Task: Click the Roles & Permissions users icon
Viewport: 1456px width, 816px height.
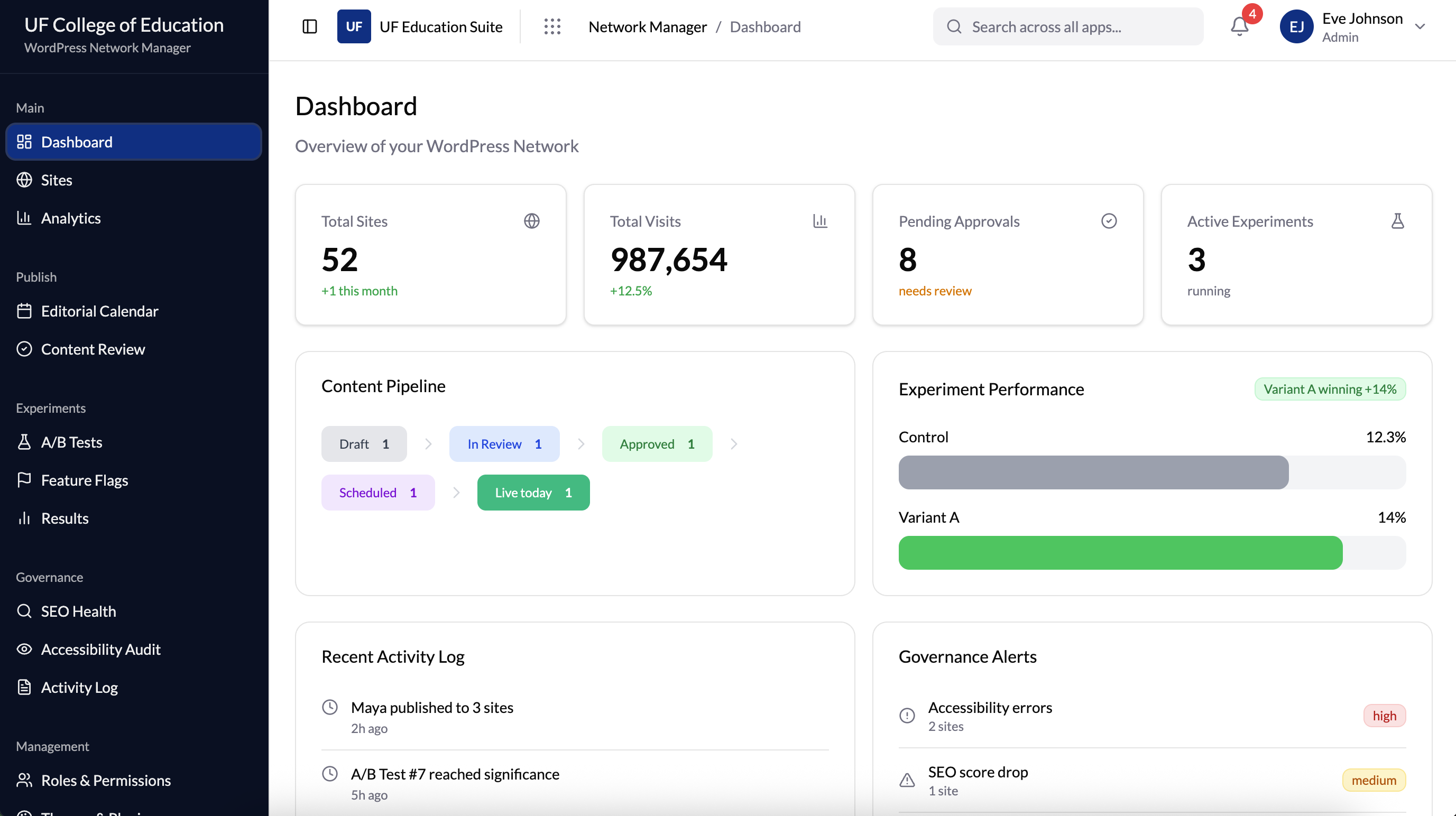Action: [x=24, y=780]
